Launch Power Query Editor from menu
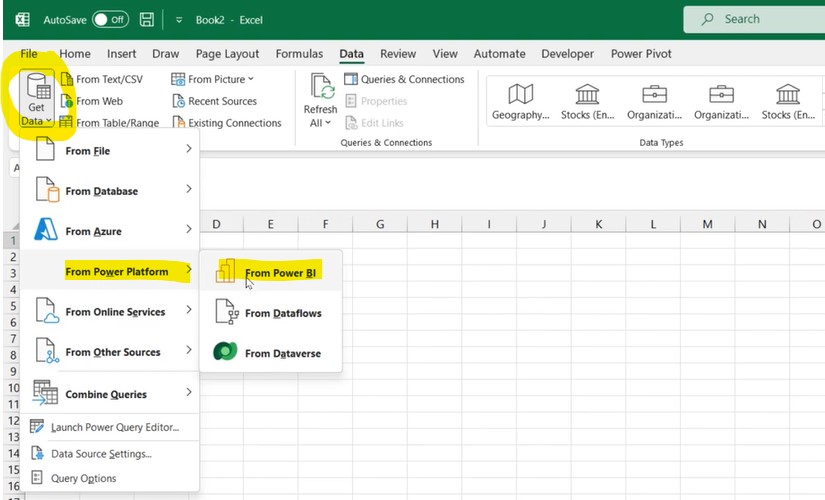The image size is (825, 500). 114,427
